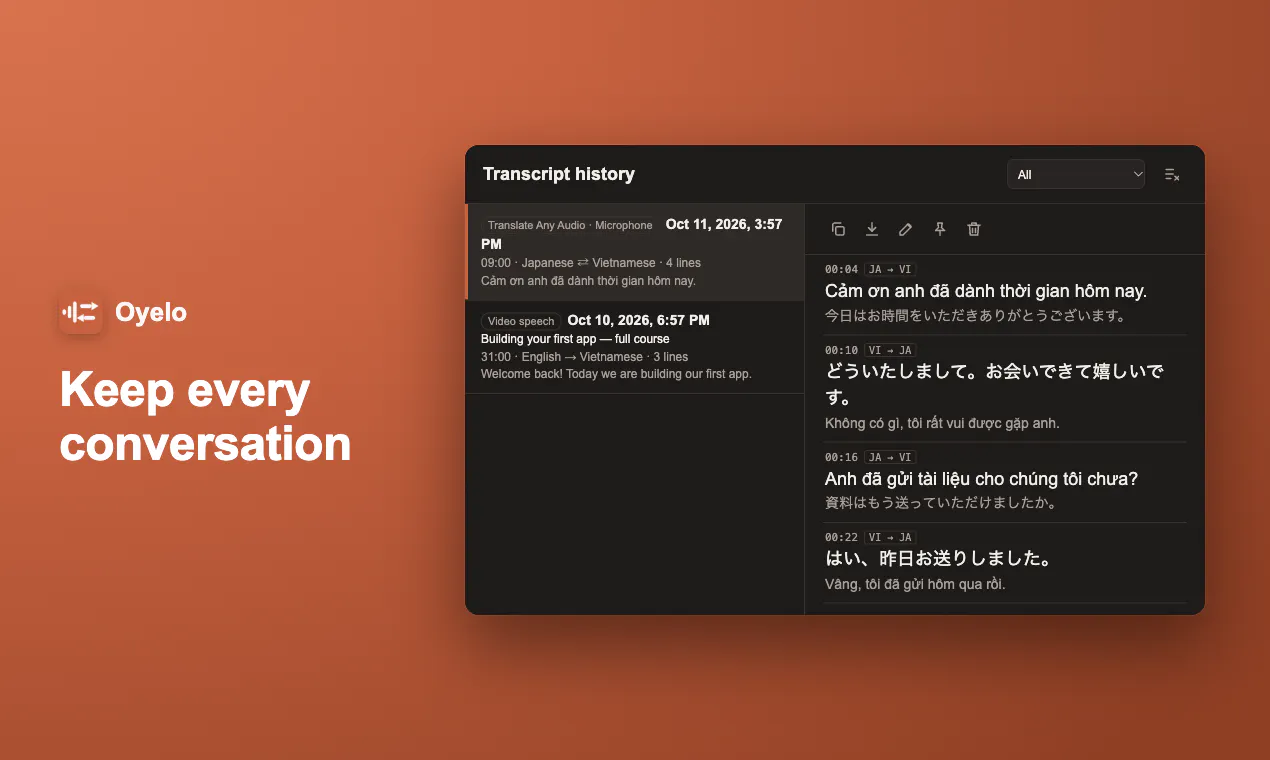This screenshot has width=1270, height=760.
Task: Click the JA → VI badge at 00:04
Action: pos(890,269)
